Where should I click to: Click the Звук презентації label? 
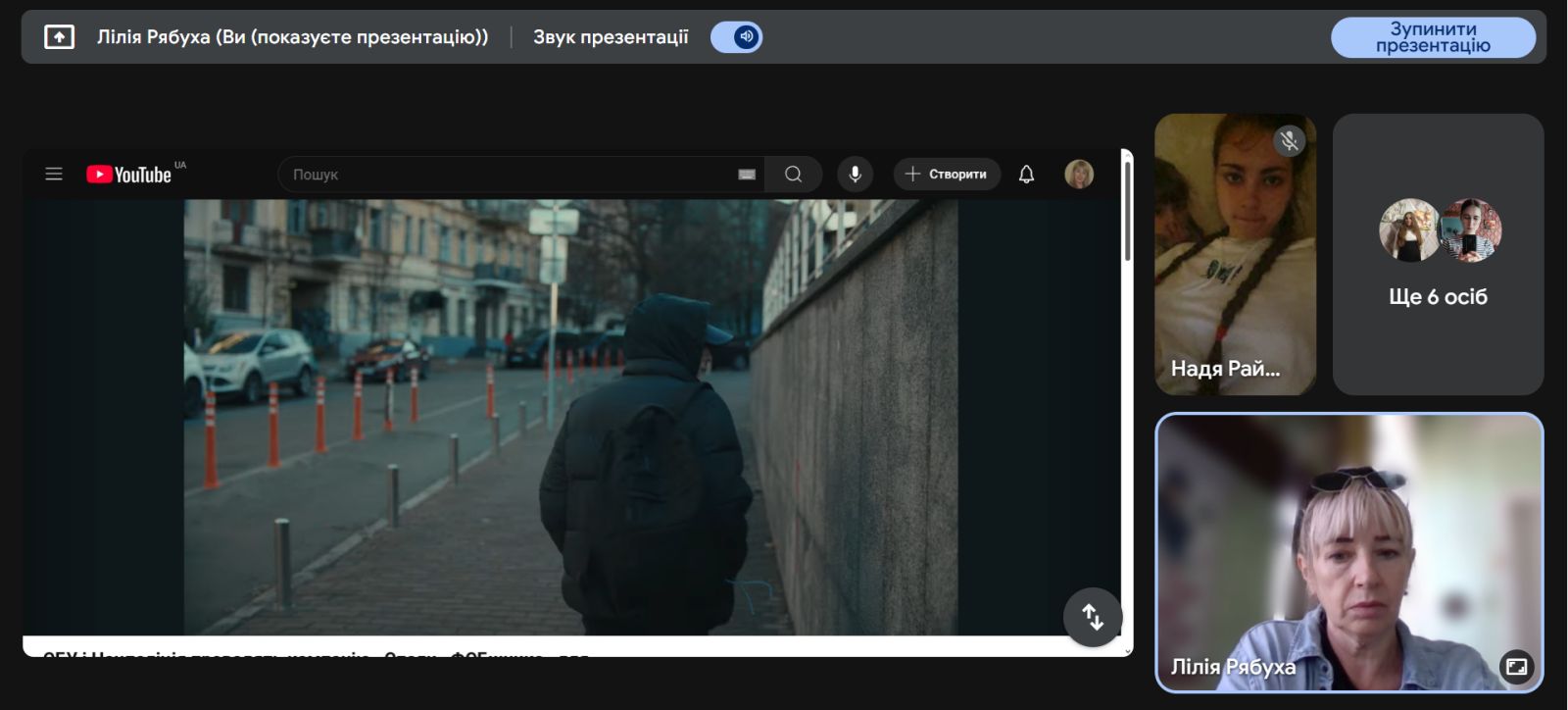(611, 37)
